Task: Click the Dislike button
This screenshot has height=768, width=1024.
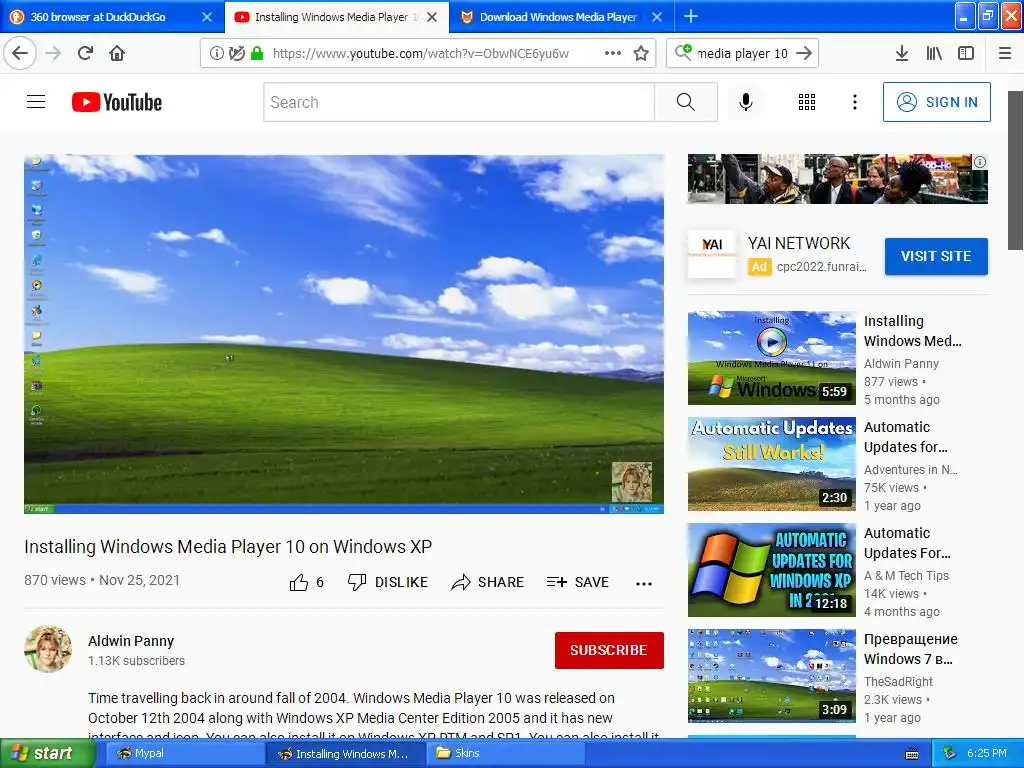Action: (388, 583)
